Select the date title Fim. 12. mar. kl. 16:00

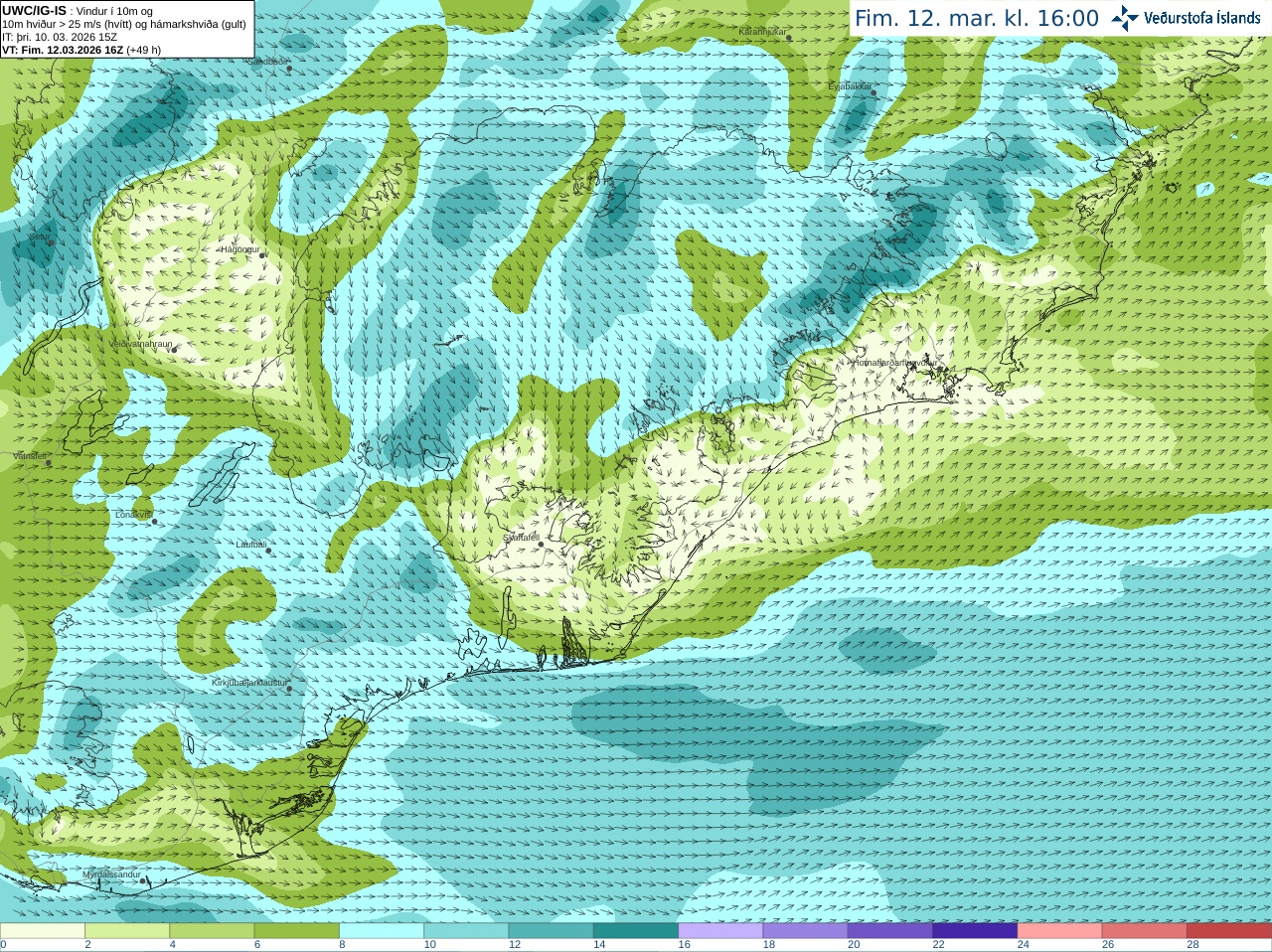977,19
